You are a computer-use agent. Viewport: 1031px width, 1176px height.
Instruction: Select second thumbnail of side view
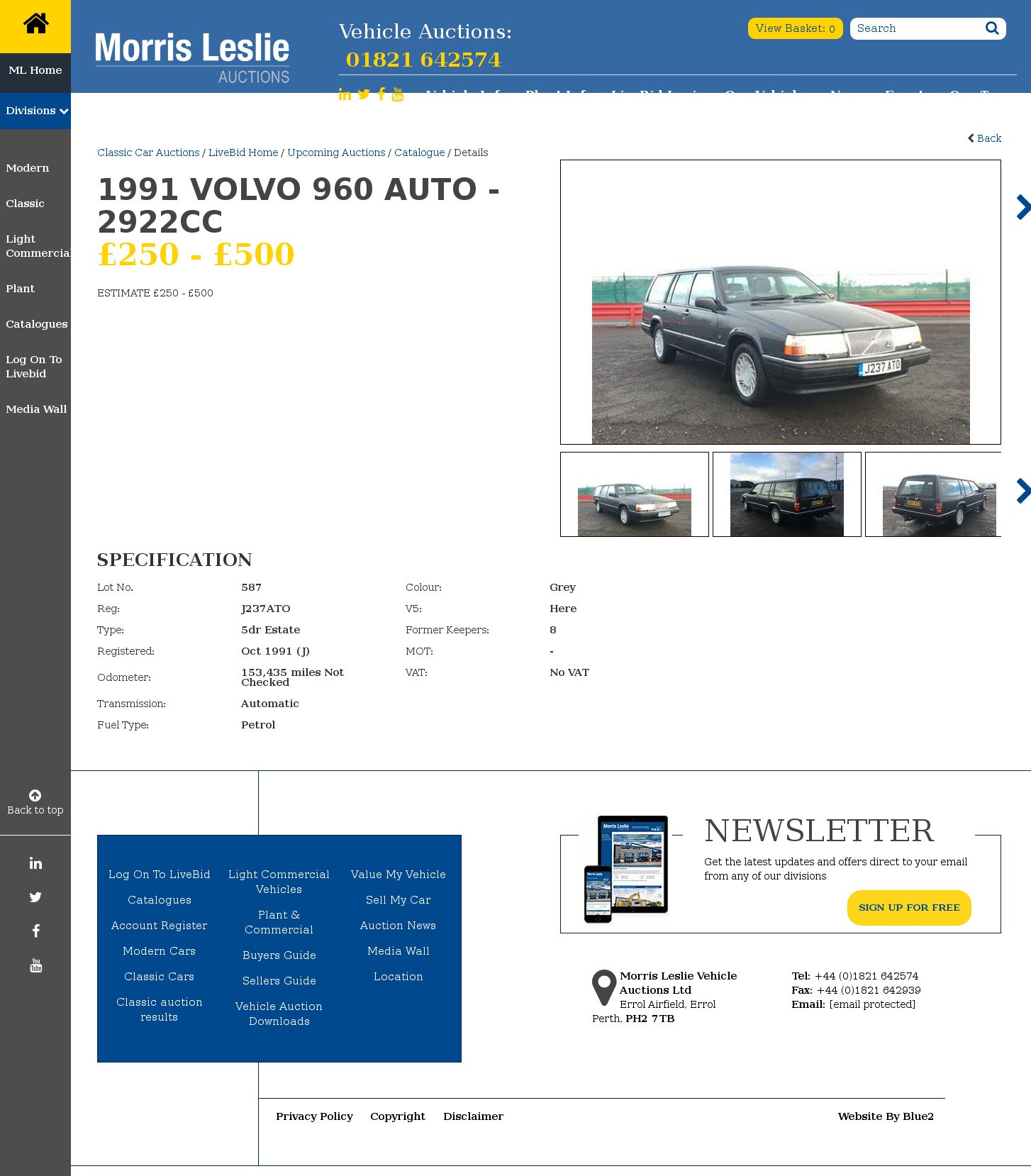pyautogui.click(x=787, y=494)
